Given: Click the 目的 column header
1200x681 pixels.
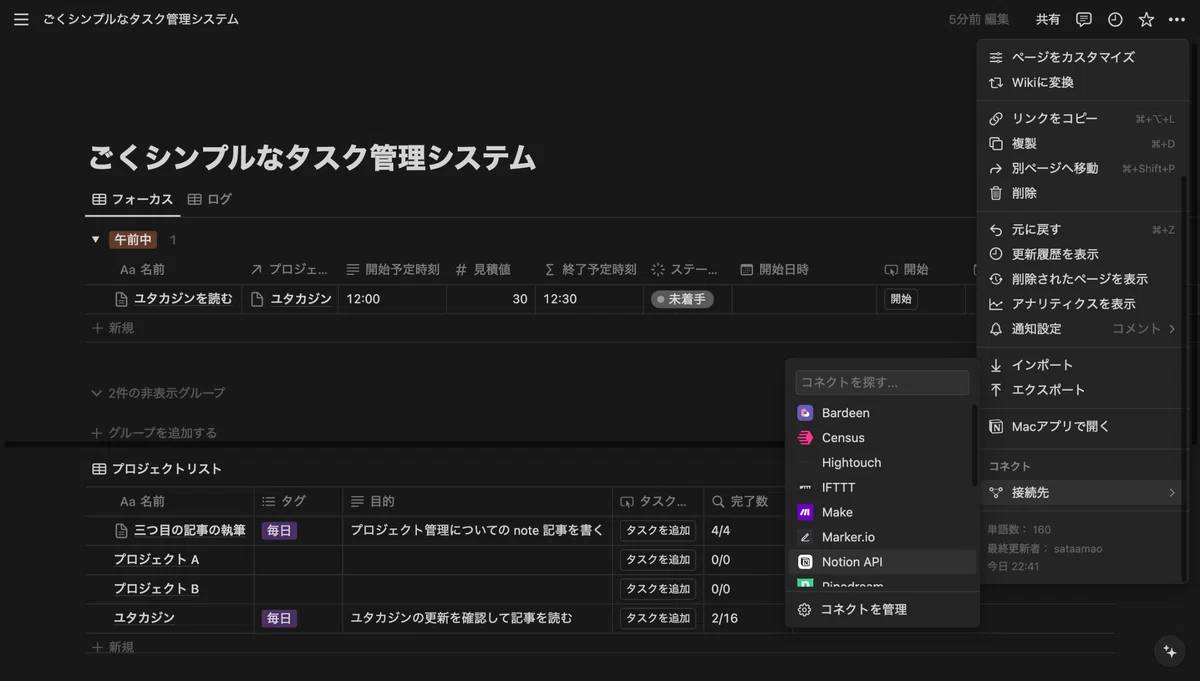Looking at the screenshot, I should pyautogui.click(x=478, y=502).
